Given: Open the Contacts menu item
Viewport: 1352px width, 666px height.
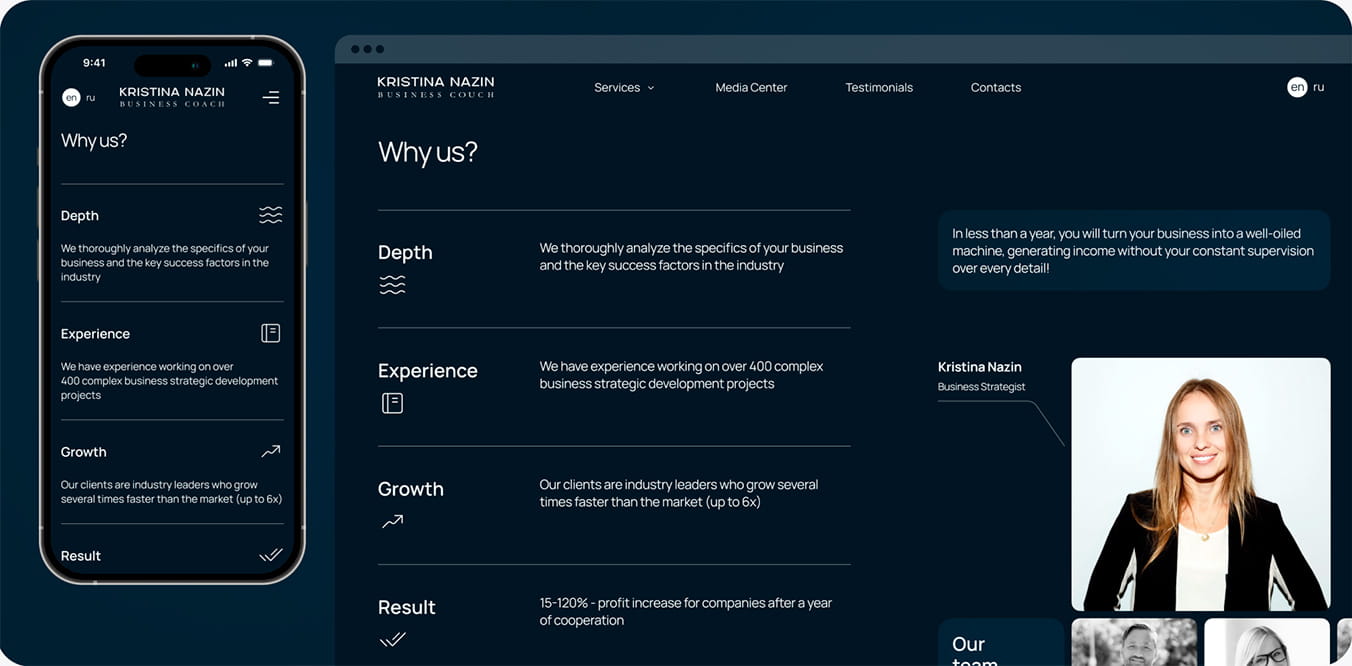Looking at the screenshot, I should pyautogui.click(x=996, y=88).
